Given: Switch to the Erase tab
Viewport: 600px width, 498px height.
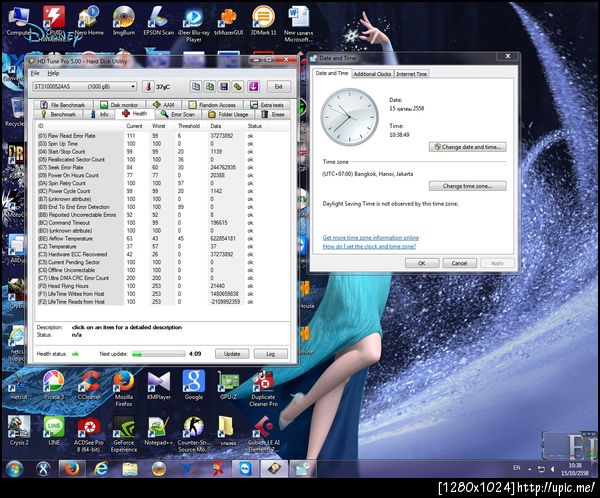Looking at the screenshot, I should click(273, 114).
